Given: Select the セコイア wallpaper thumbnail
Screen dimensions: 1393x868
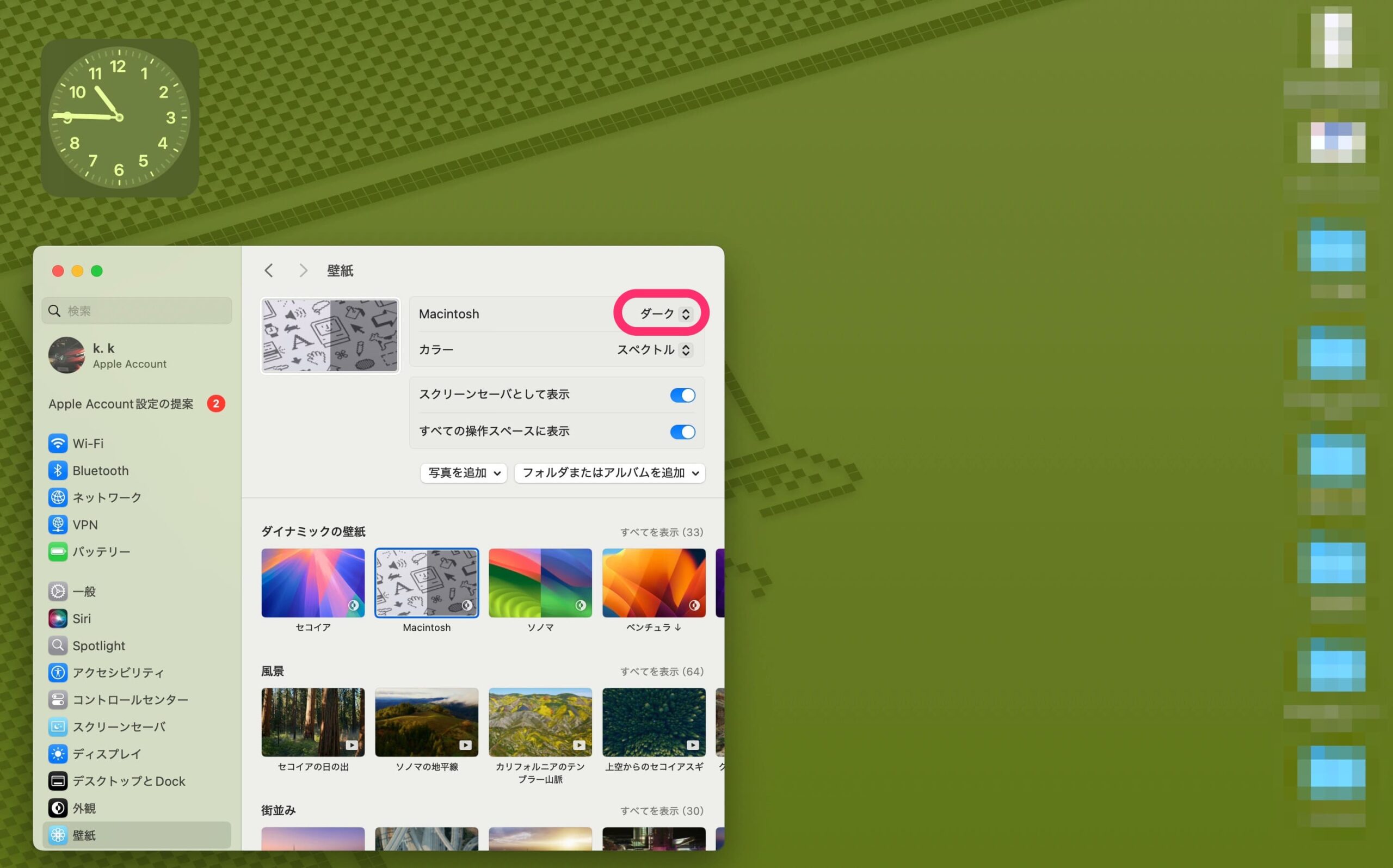Looking at the screenshot, I should [x=313, y=583].
